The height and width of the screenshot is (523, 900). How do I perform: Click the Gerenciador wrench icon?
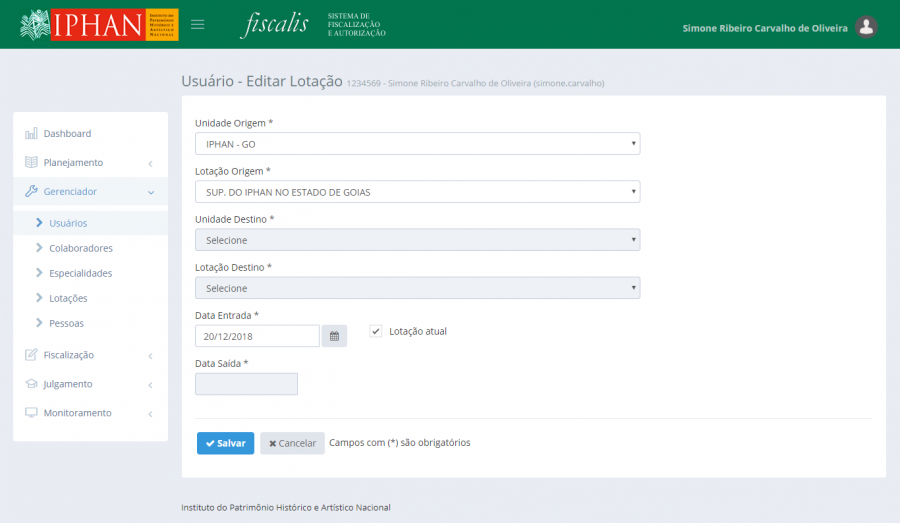(31, 192)
